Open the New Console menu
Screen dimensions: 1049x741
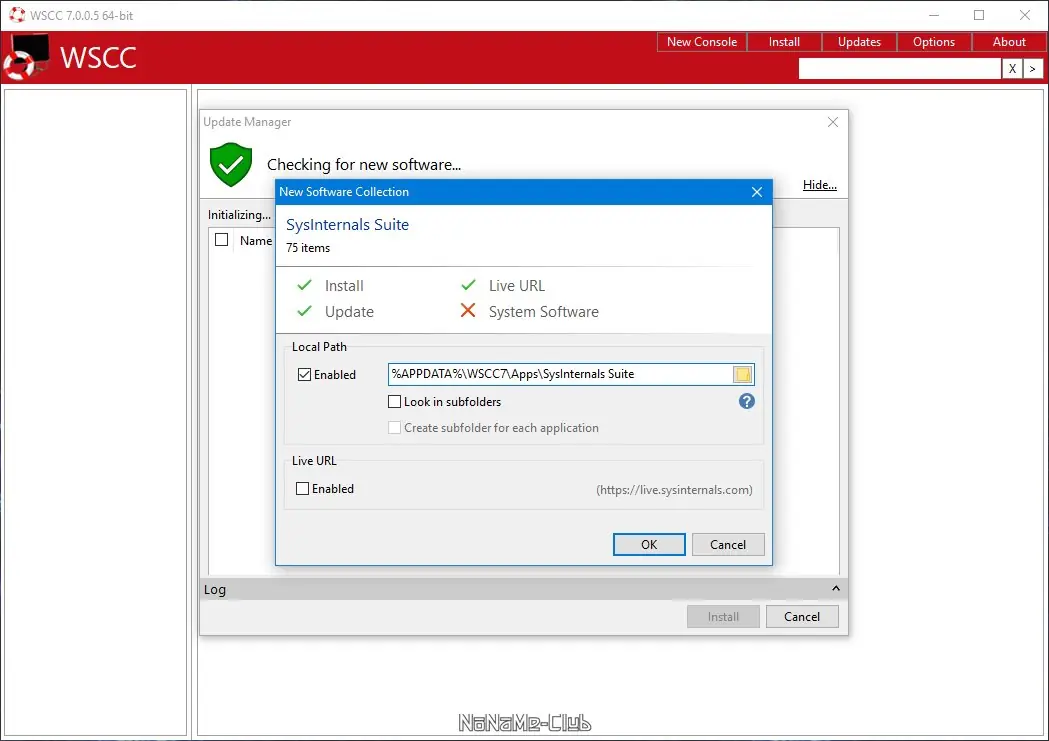(x=702, y=41)
